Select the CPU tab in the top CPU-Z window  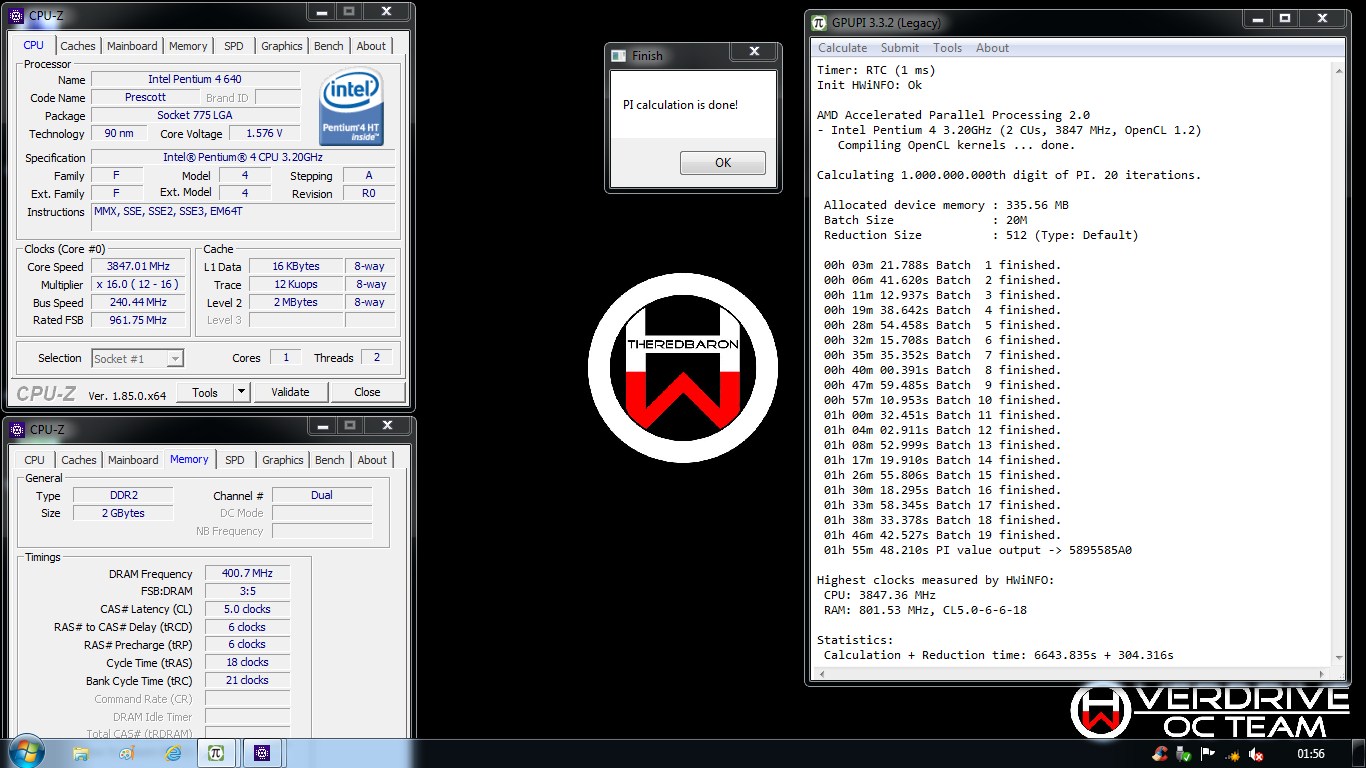click(x=34, y=45)
